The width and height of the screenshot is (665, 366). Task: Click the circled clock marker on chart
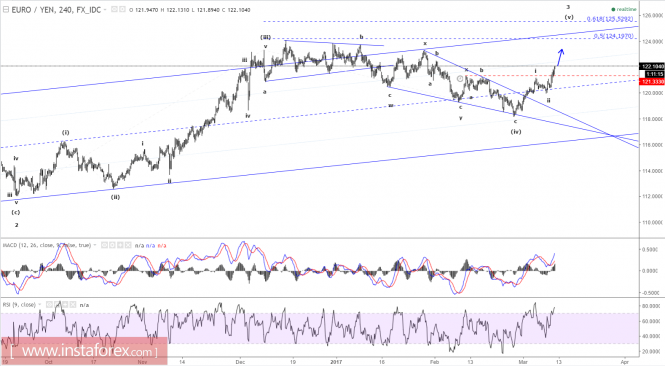pos(460,79)
